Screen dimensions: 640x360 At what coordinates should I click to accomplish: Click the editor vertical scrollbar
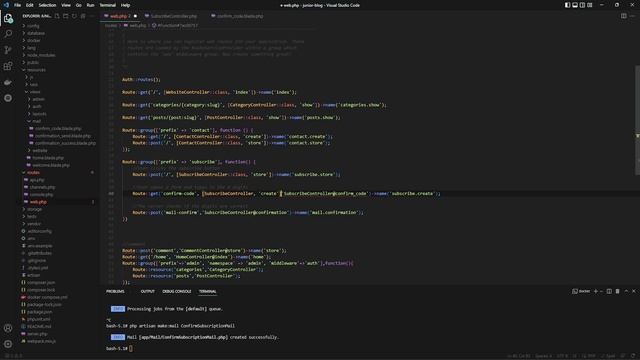tap(637, 120)
